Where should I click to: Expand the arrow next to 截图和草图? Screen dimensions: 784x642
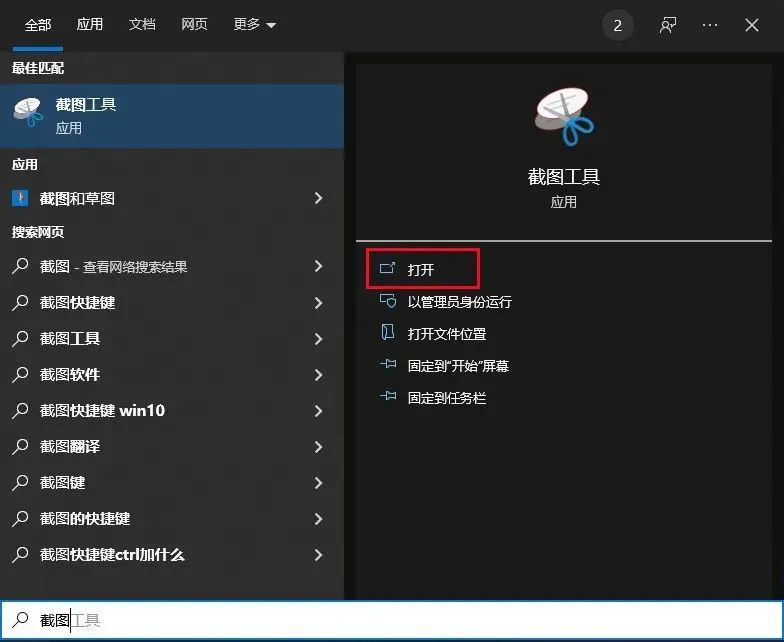318,198
